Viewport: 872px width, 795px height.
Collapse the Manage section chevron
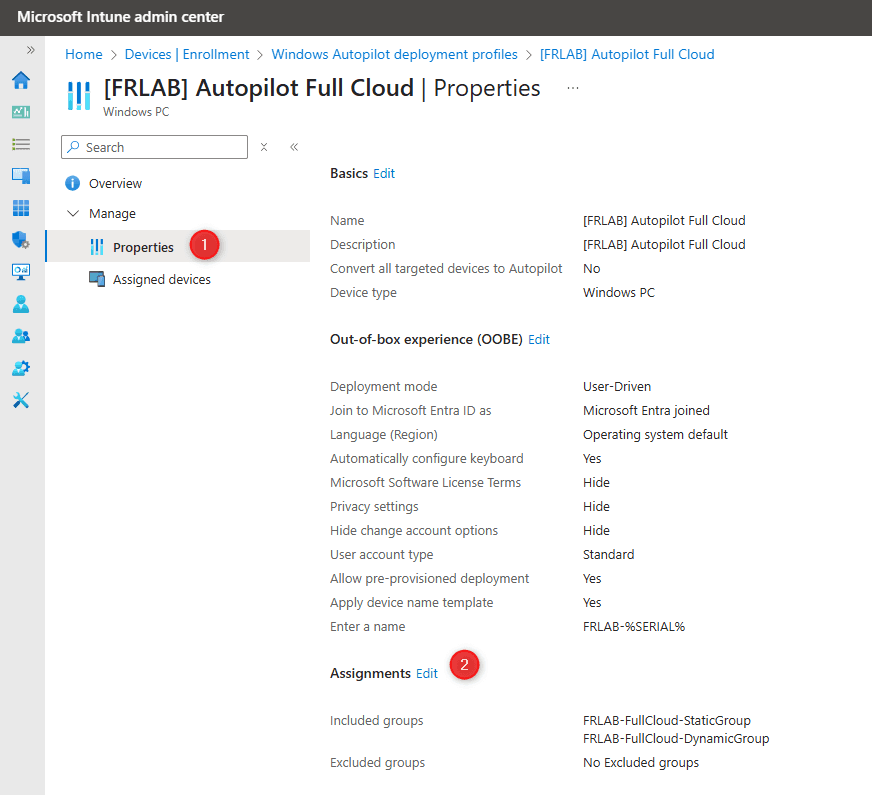point(73,213)
